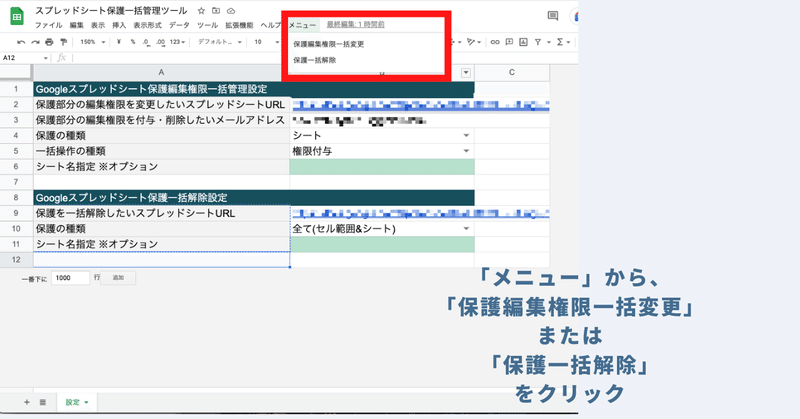
Task: Move document to folder icon
Action: coord(216,11)
